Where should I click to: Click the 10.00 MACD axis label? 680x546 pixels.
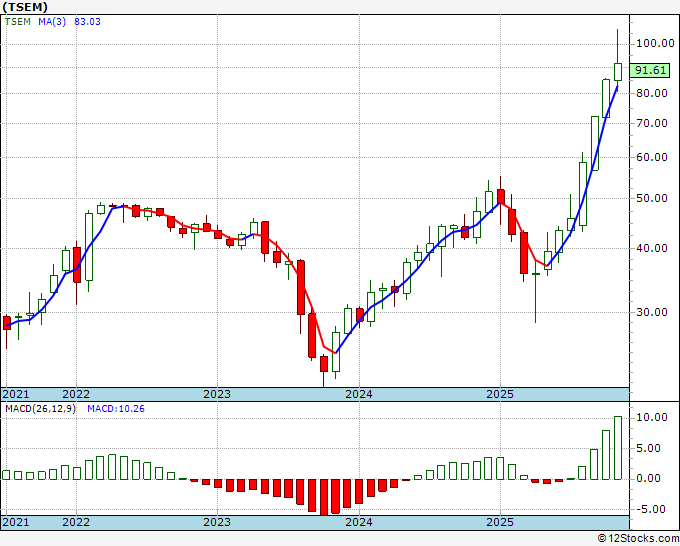point(651,418)
